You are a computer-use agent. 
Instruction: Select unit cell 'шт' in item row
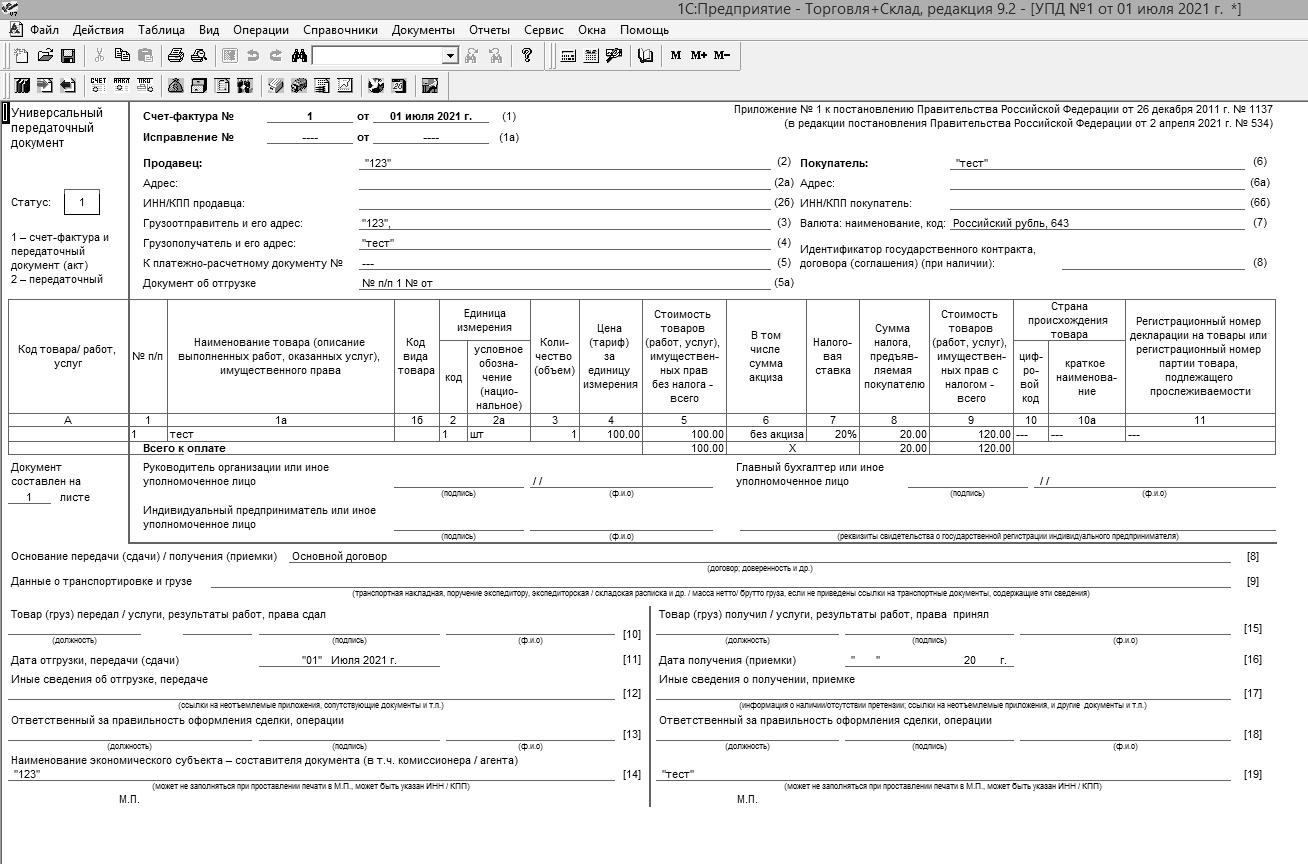coord(497,435)
